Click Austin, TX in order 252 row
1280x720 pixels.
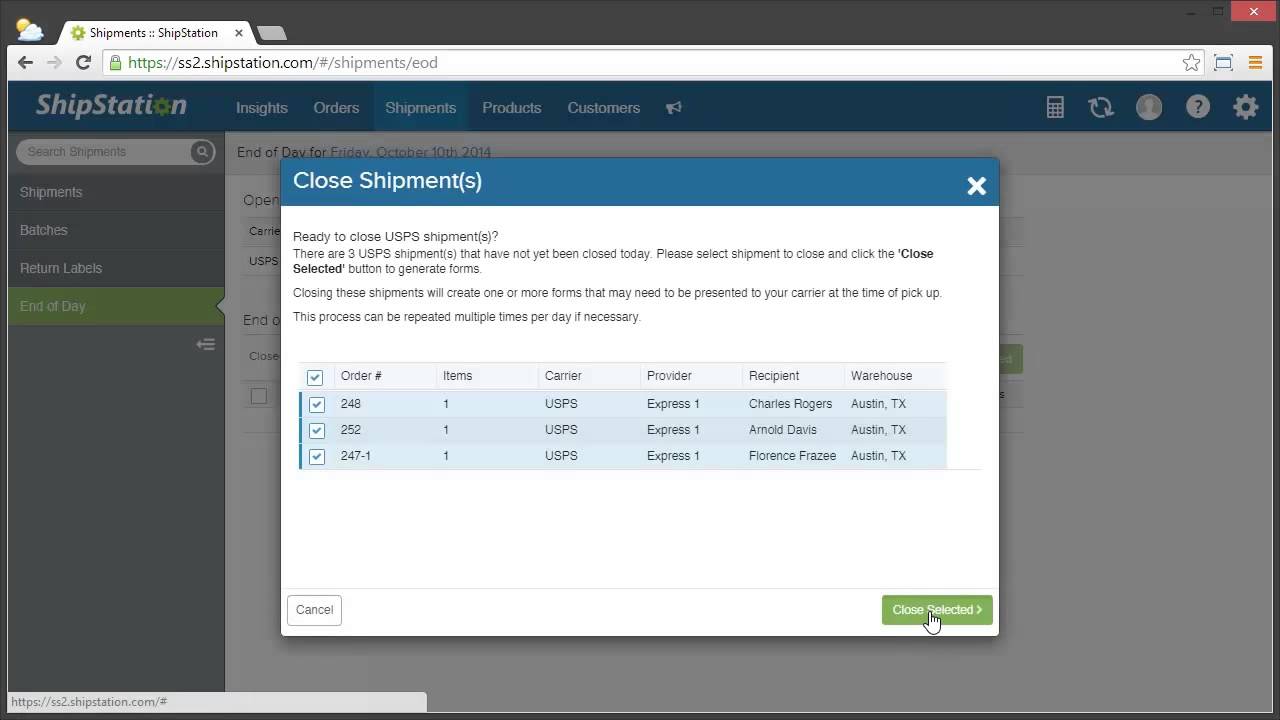[878, 430]
